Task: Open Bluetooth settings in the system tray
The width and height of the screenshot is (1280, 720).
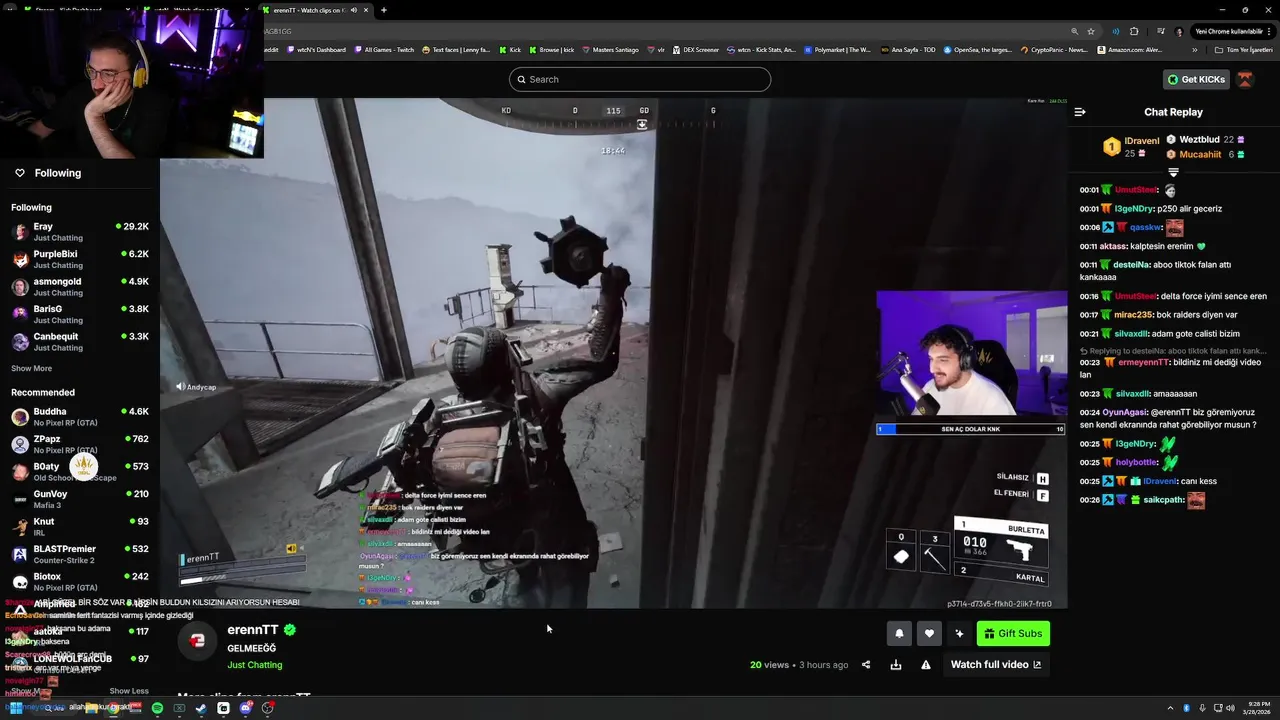Action: click(1186, 708)
